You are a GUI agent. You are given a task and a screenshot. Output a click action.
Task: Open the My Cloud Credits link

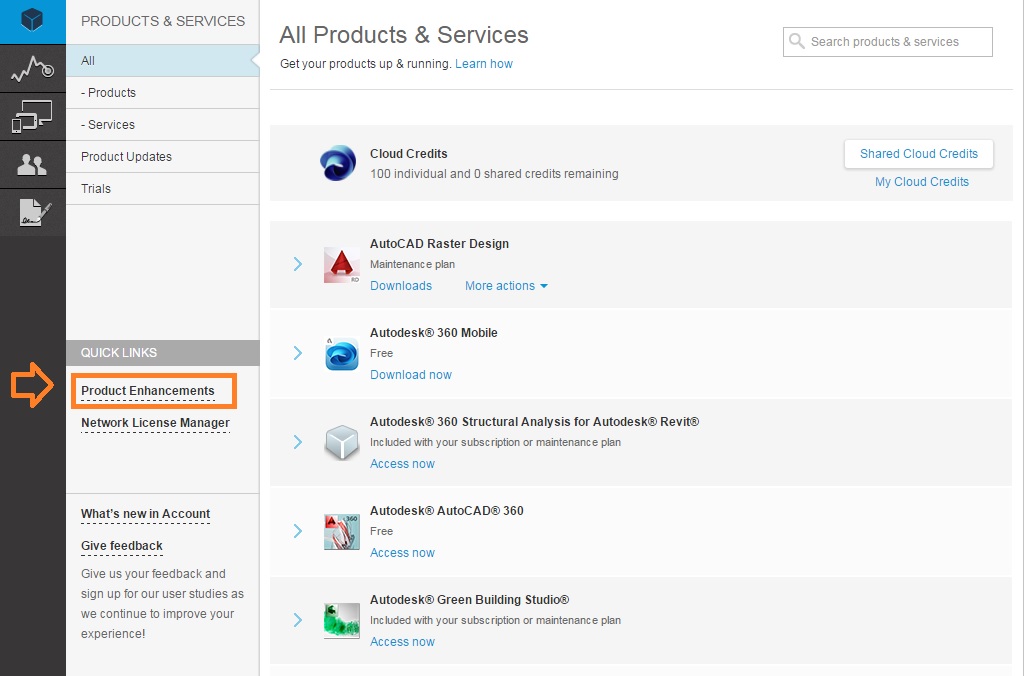coord(921,182)
